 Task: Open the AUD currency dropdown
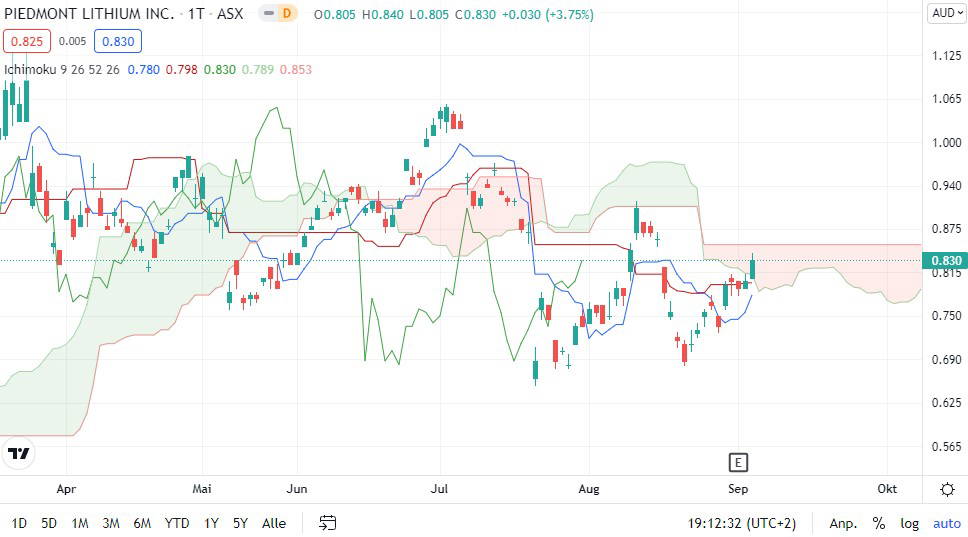point(947,13)
